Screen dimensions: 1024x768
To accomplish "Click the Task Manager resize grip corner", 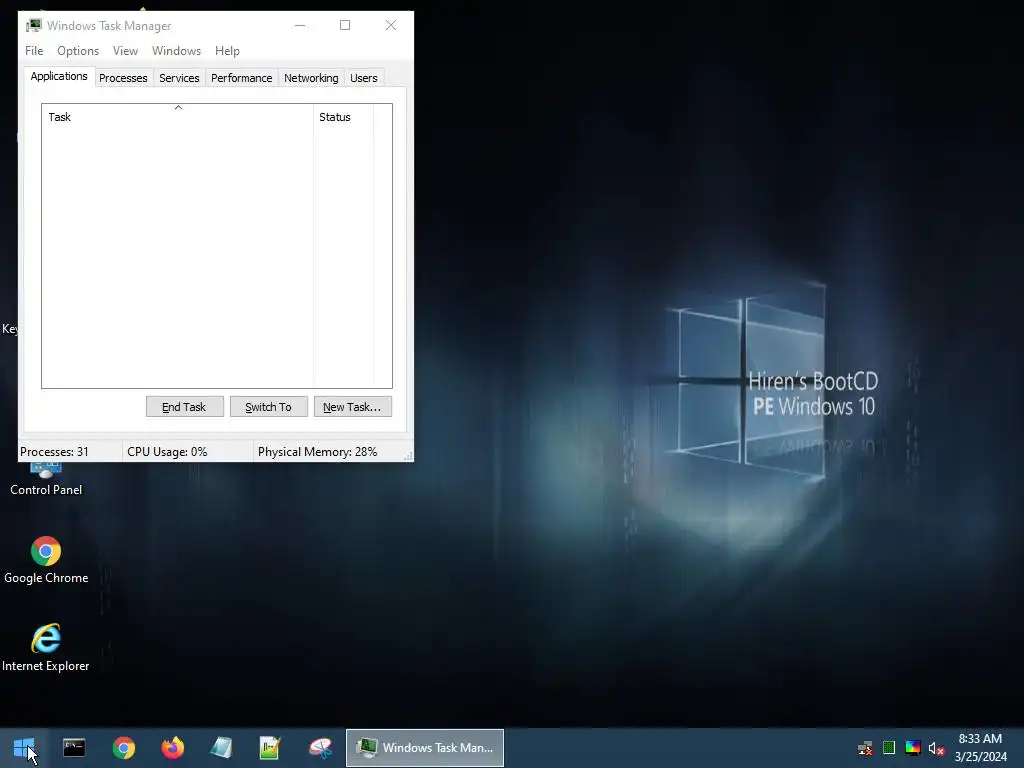I will coord(408,456).
